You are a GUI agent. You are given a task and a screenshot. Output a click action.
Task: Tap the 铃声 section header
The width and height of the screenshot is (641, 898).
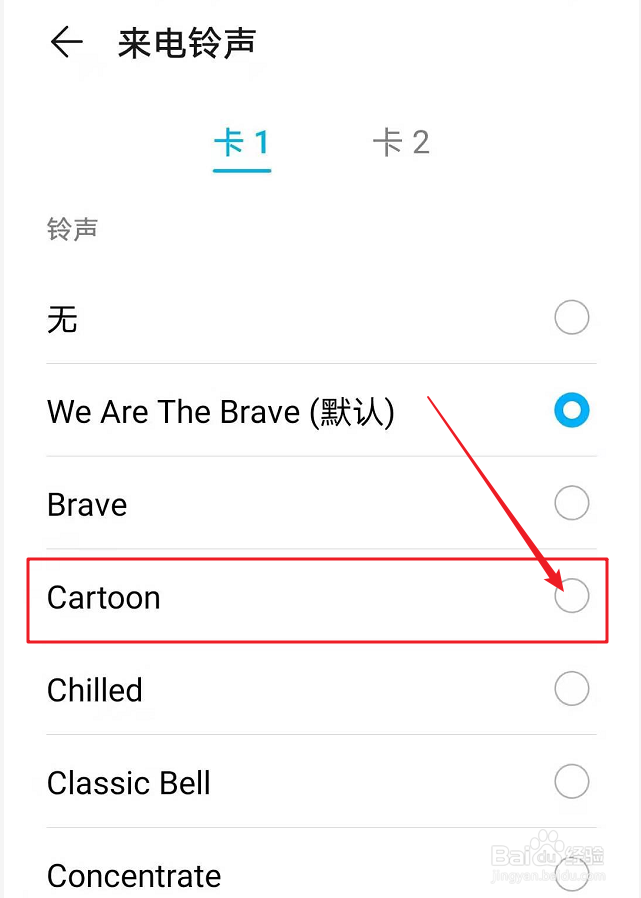click(72, 229)
